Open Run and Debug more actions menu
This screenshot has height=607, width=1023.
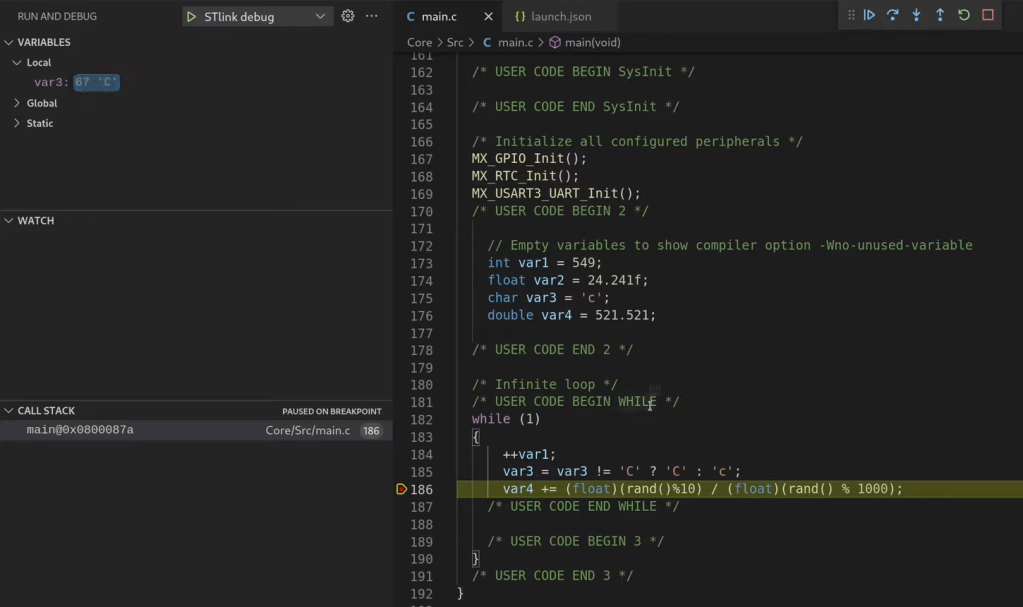[x=372, y=16]
